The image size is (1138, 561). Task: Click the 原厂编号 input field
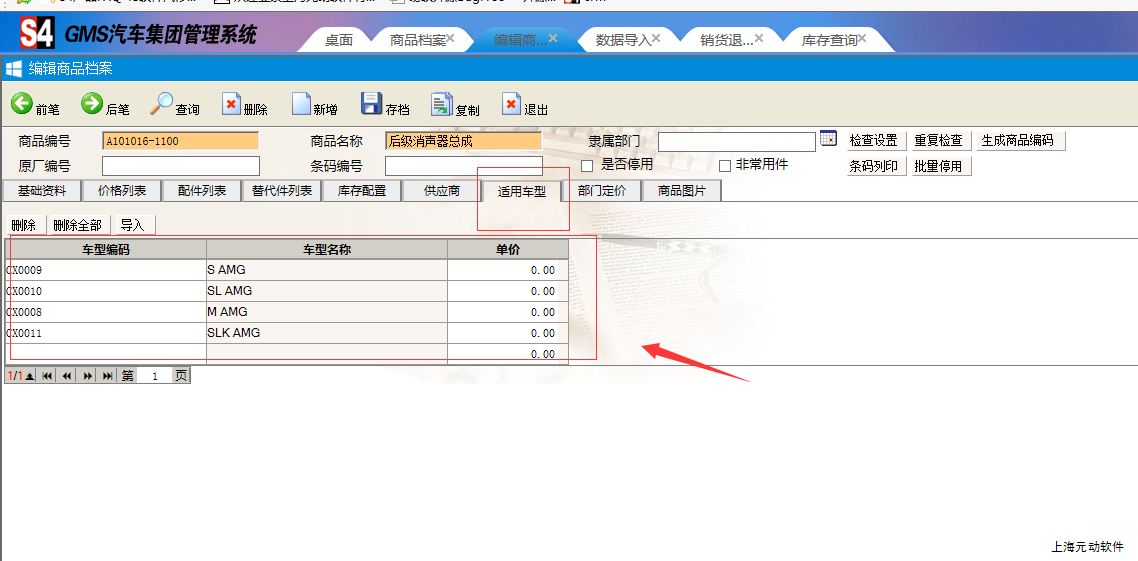(180, 166)
